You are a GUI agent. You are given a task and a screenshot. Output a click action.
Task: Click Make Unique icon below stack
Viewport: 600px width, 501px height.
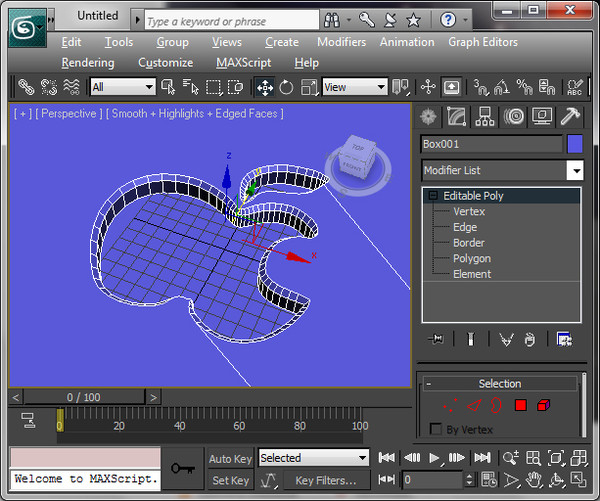[507, 339]
